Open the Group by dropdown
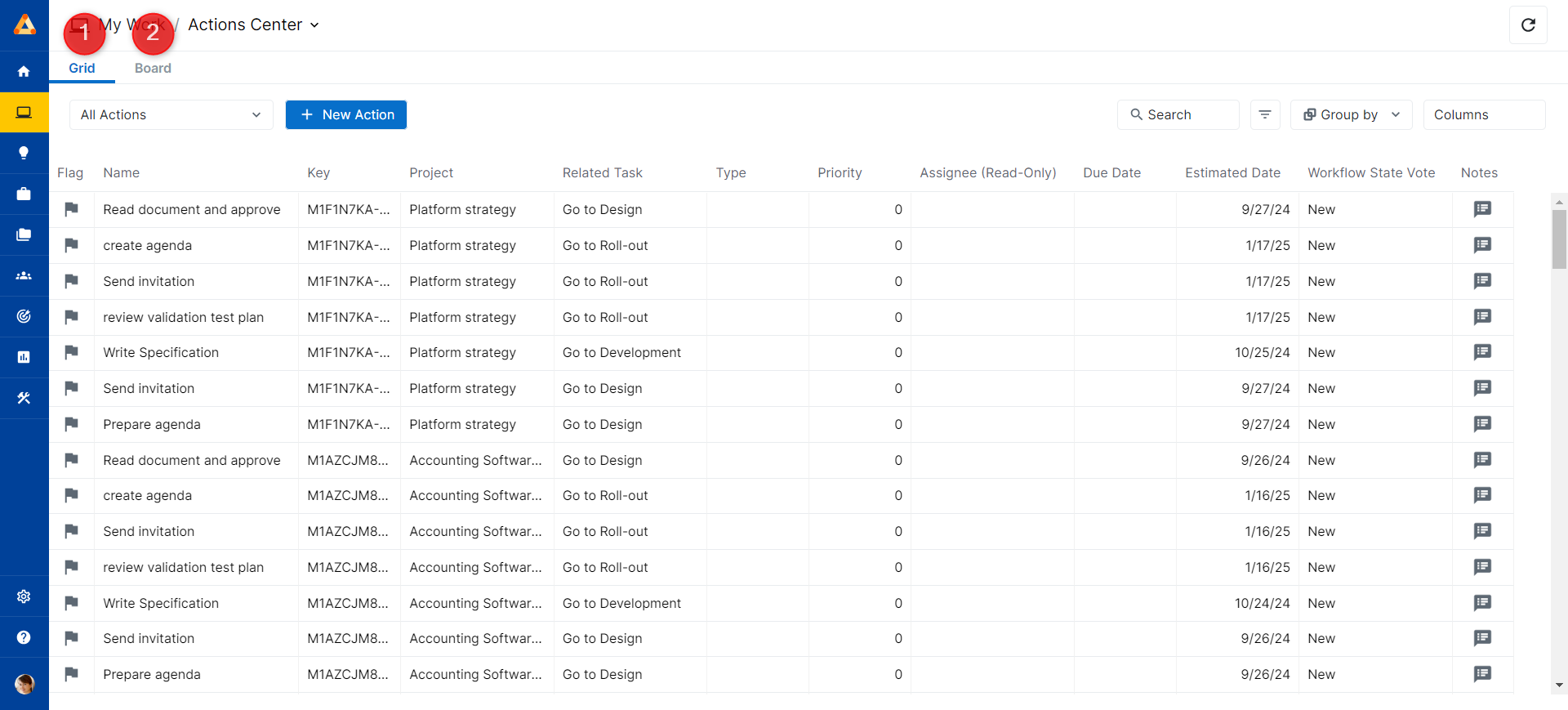The image size is (1568, 710). point(1352,114)
